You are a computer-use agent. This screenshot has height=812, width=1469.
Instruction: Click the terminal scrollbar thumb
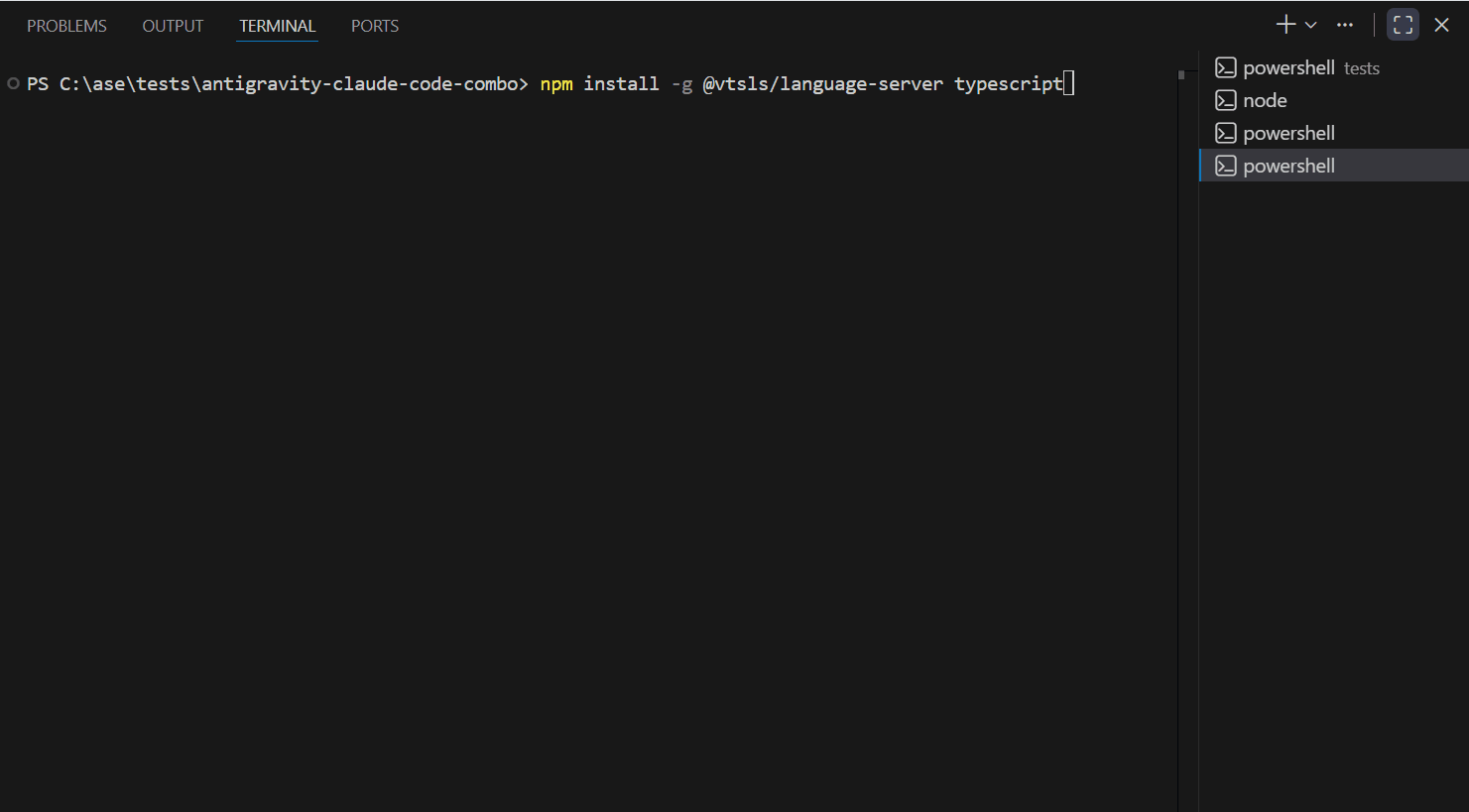pos(1181,74)
